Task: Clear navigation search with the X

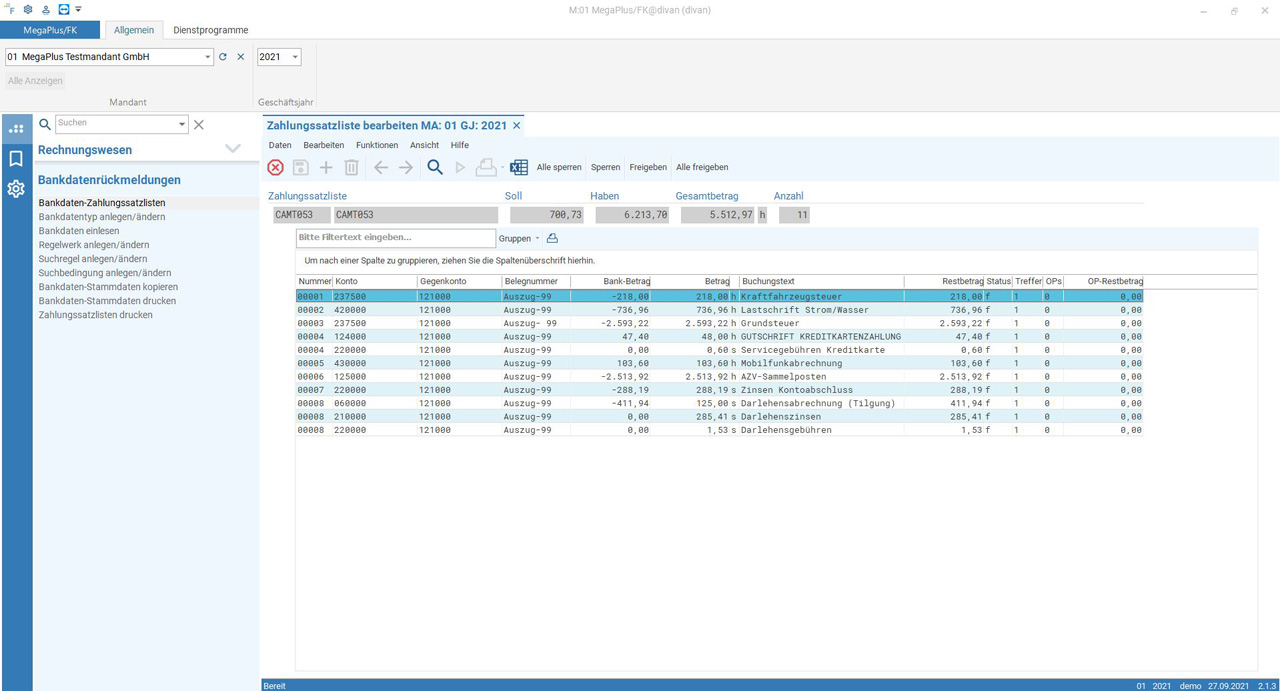Action: click(x=198, y=124)
